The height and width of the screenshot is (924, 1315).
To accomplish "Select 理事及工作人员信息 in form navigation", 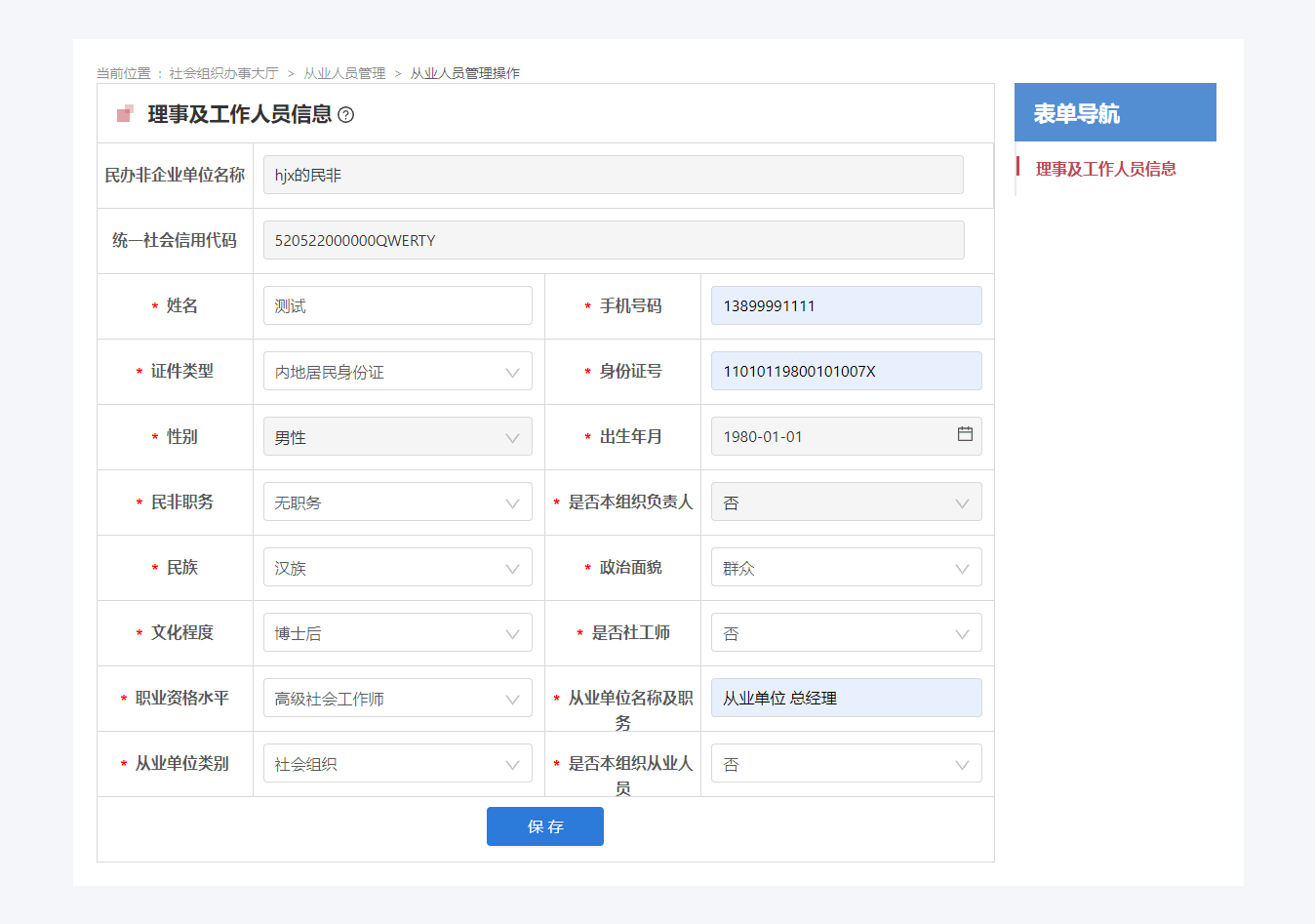I will (1105, 169).
